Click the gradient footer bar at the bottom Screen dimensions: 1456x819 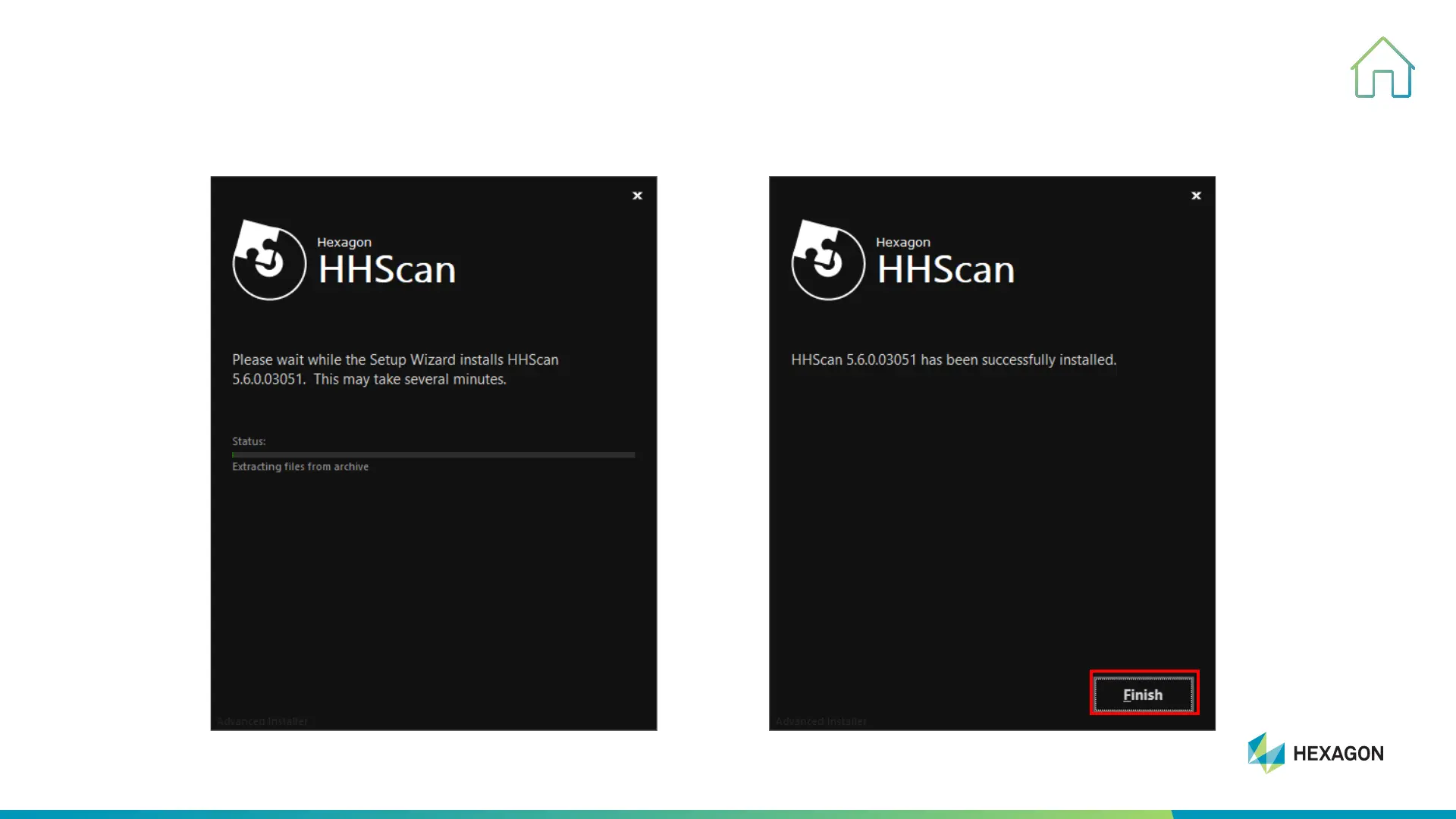[x=728, y=814]
